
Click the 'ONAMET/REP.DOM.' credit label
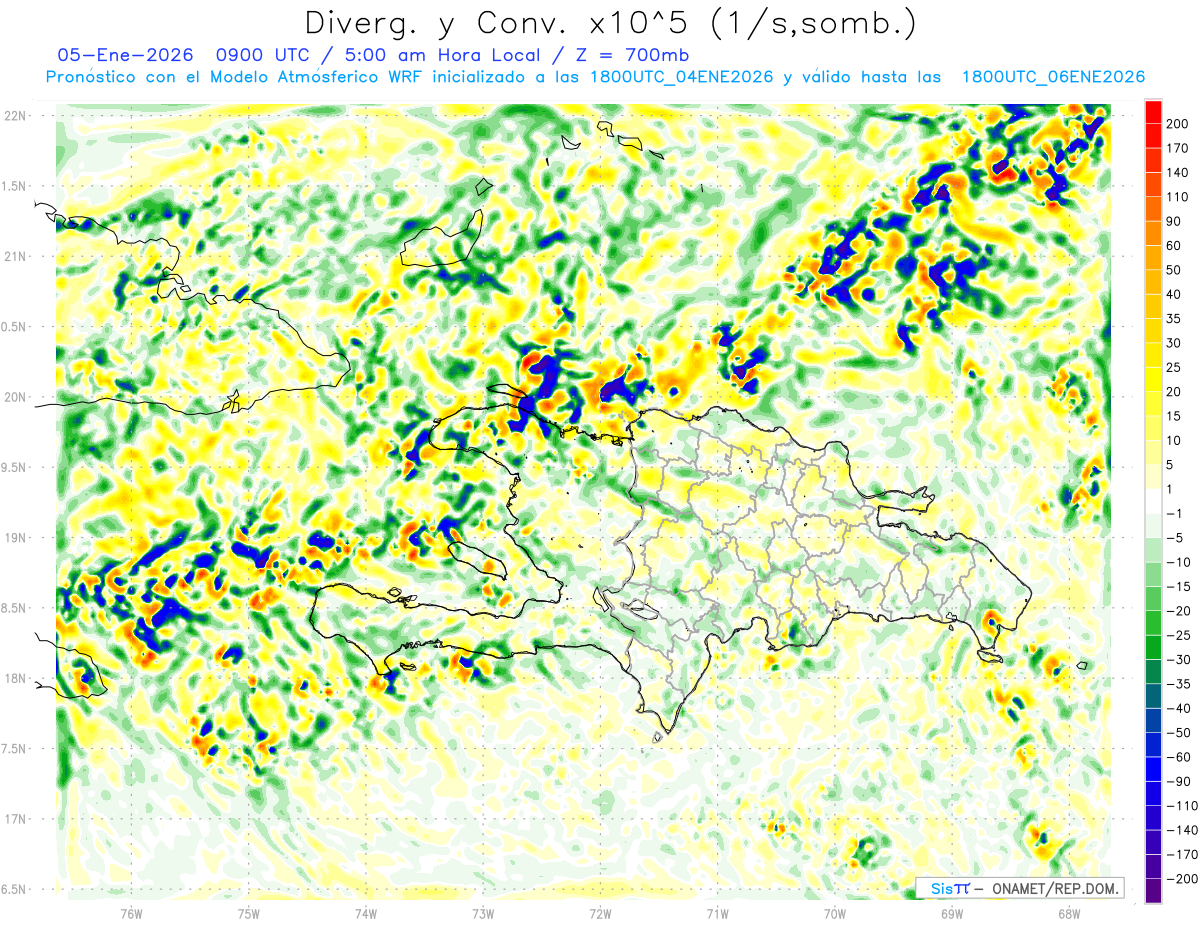point(1054,888)
